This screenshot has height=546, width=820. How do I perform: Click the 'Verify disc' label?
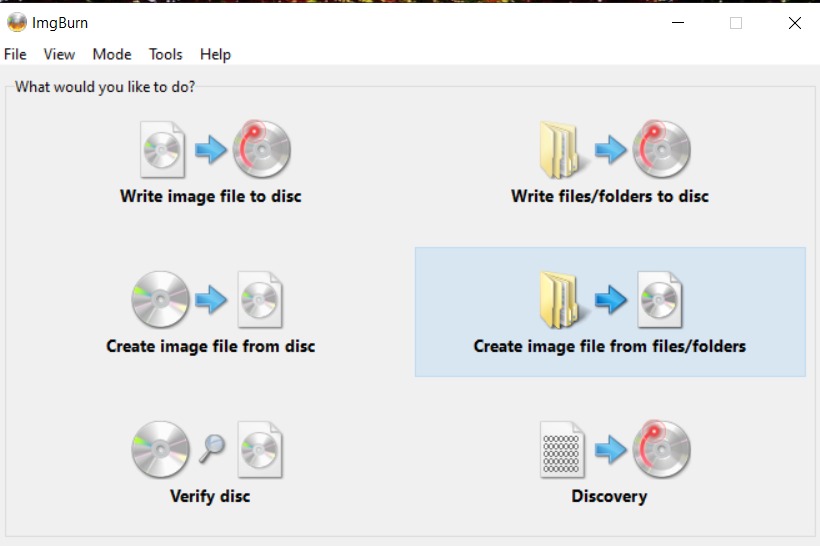pyautogui.click(x=210, y=496)
